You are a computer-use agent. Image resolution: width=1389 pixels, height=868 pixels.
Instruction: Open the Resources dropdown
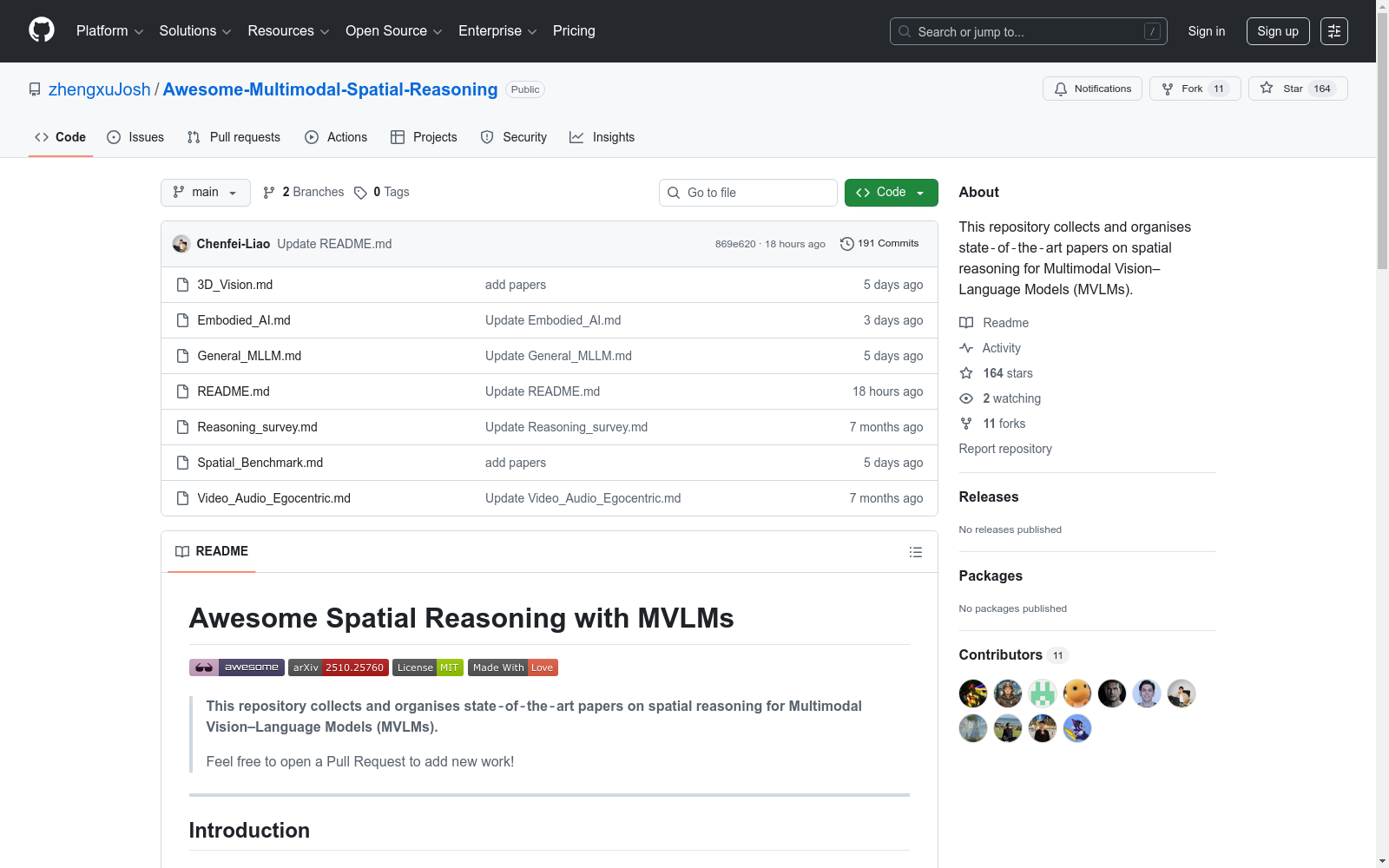pyautogui.click(x=288, y=31)
